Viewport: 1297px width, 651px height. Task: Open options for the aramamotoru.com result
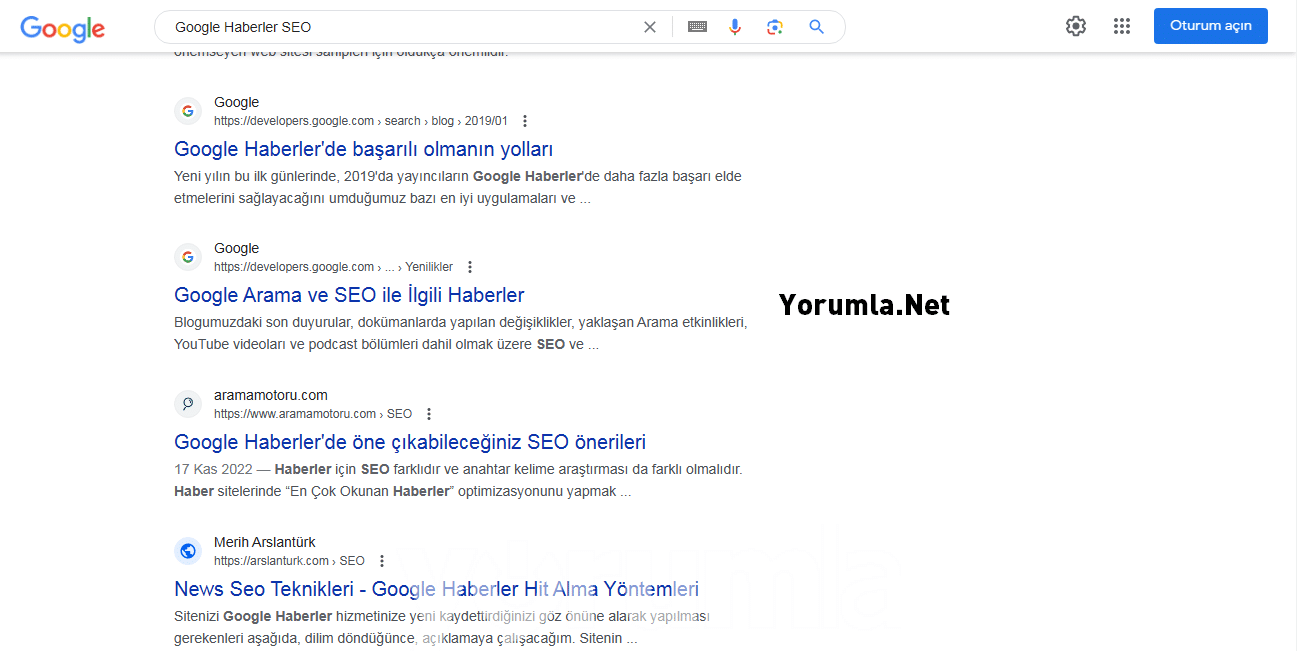click(429, 414)
